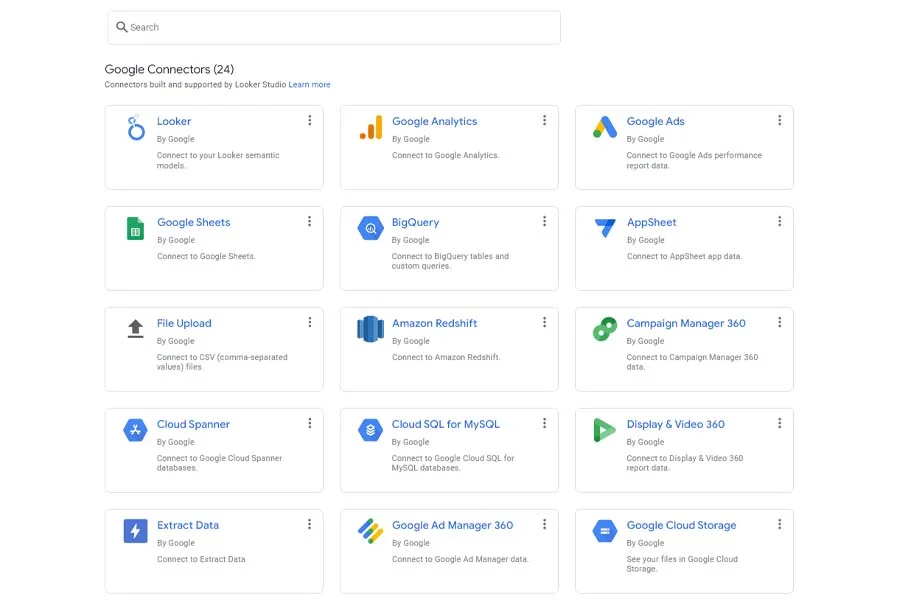Viewport: 900px width, 600px height.
Task: Open Google Analytics card's more options menu
Action: pyautogui.click(x=545, y=120)
